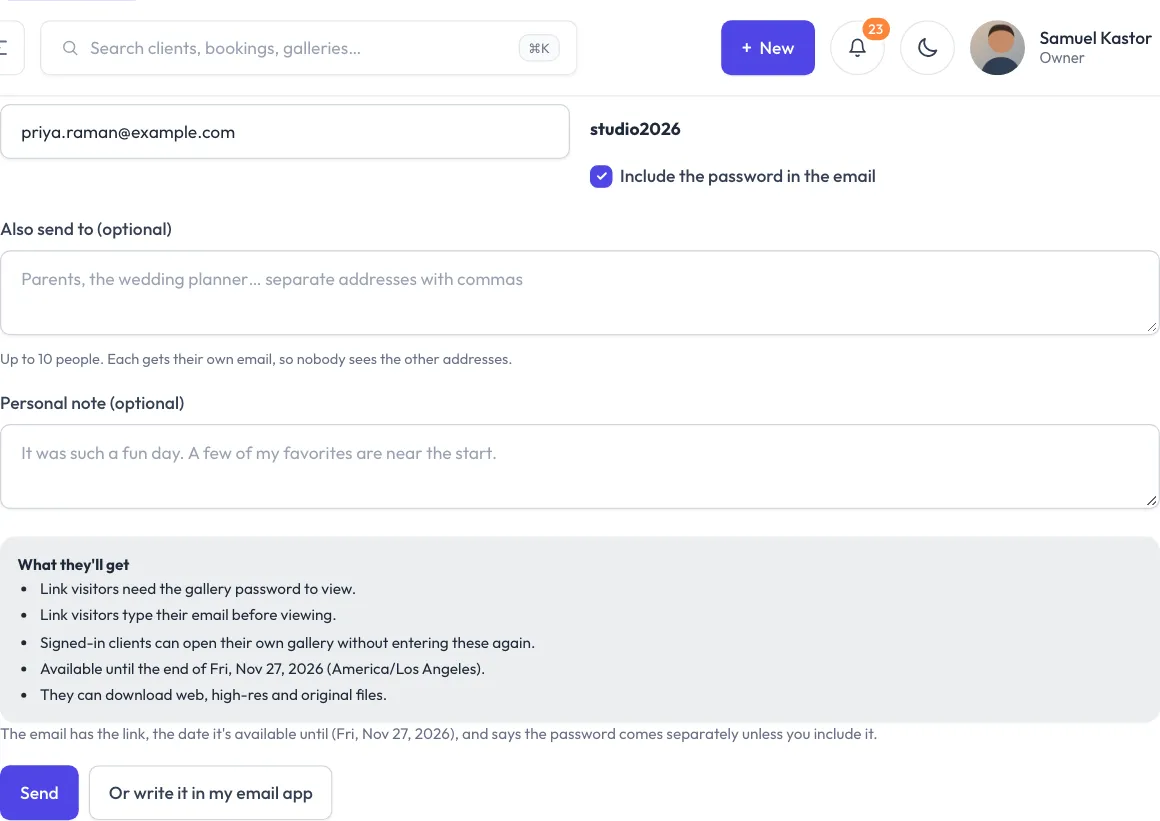Grab the Personal note textarea resize handle

(1151, 500)
